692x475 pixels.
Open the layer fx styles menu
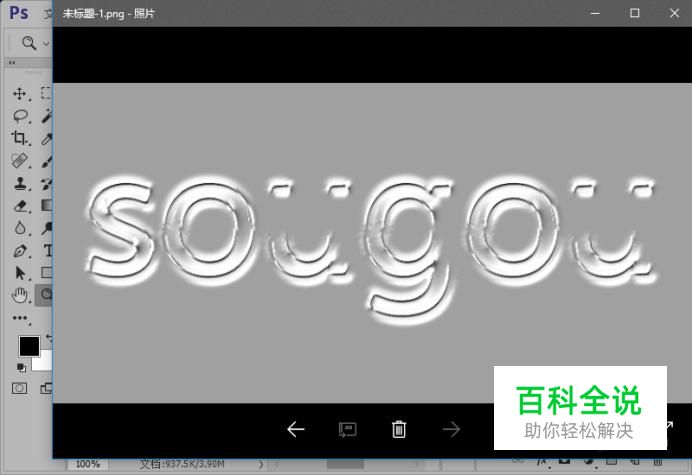pyautogui.click(x=542, y=462)
